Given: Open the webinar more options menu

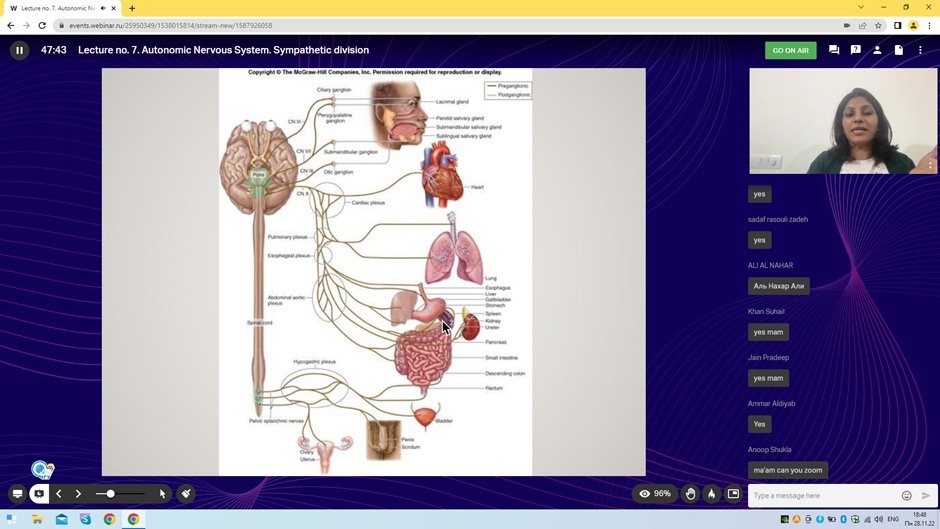Looking at the screenshot, I should click(x=920, y=50).
